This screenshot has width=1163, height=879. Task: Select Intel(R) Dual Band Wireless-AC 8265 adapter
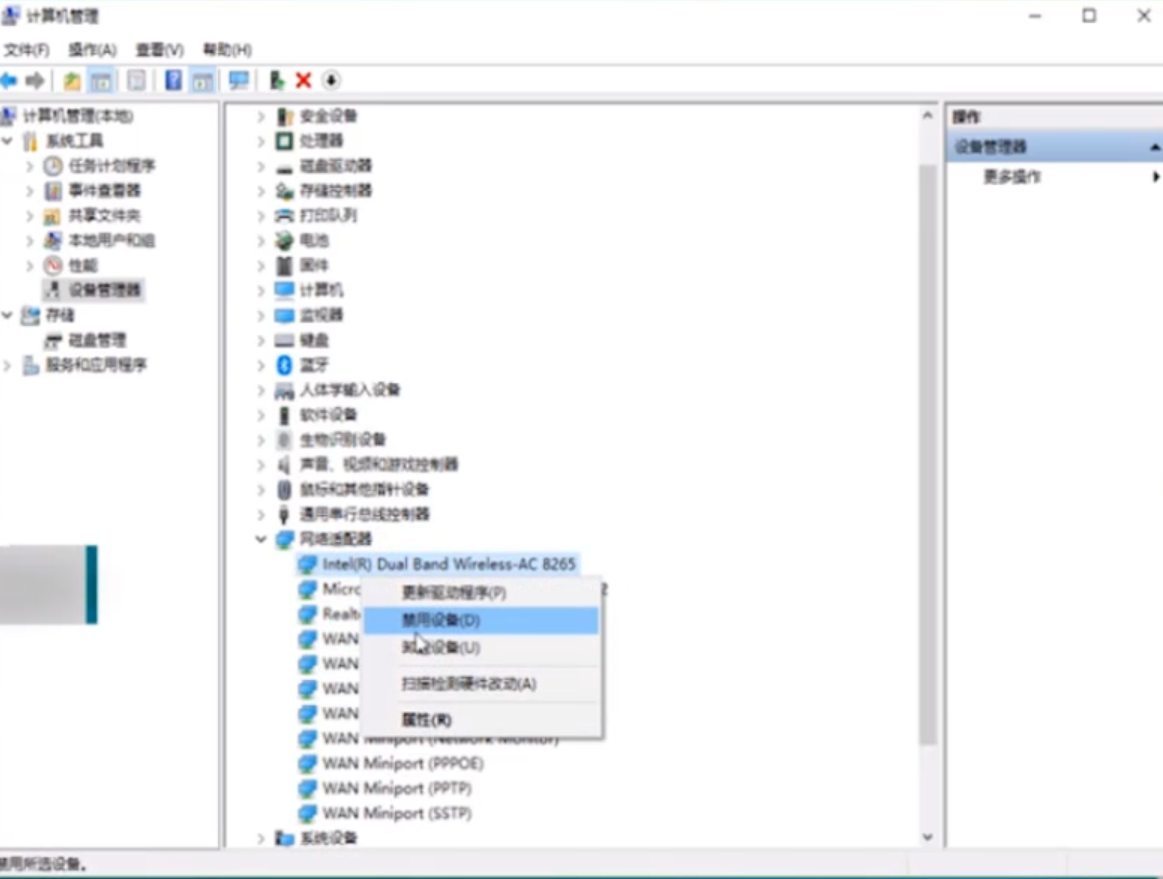pyautogui.click(x=449, y=564)
